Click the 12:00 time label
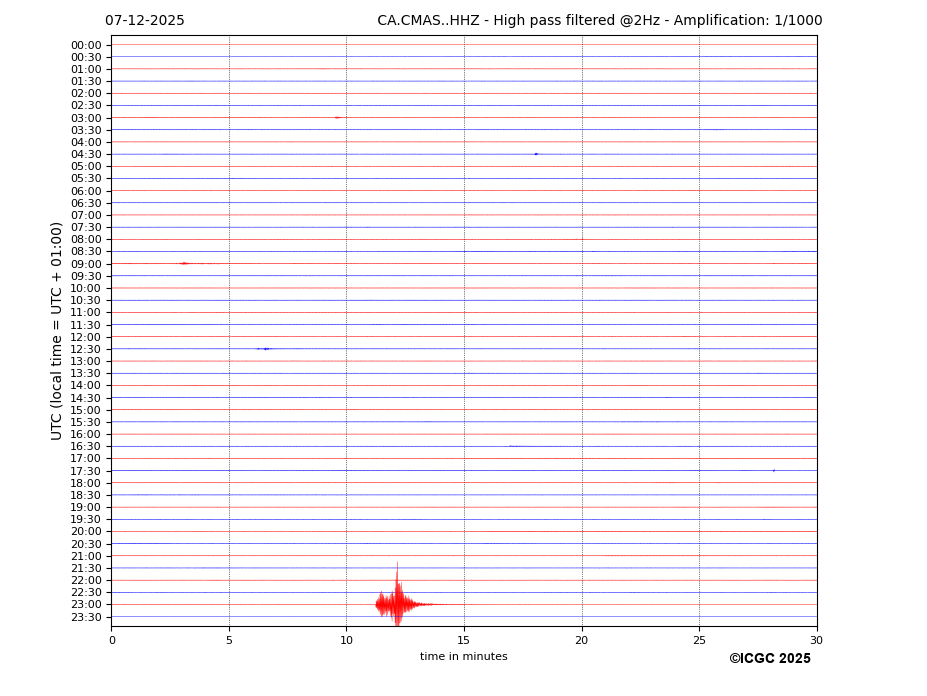Screen dimensions: 927x696 click(86, 337)
